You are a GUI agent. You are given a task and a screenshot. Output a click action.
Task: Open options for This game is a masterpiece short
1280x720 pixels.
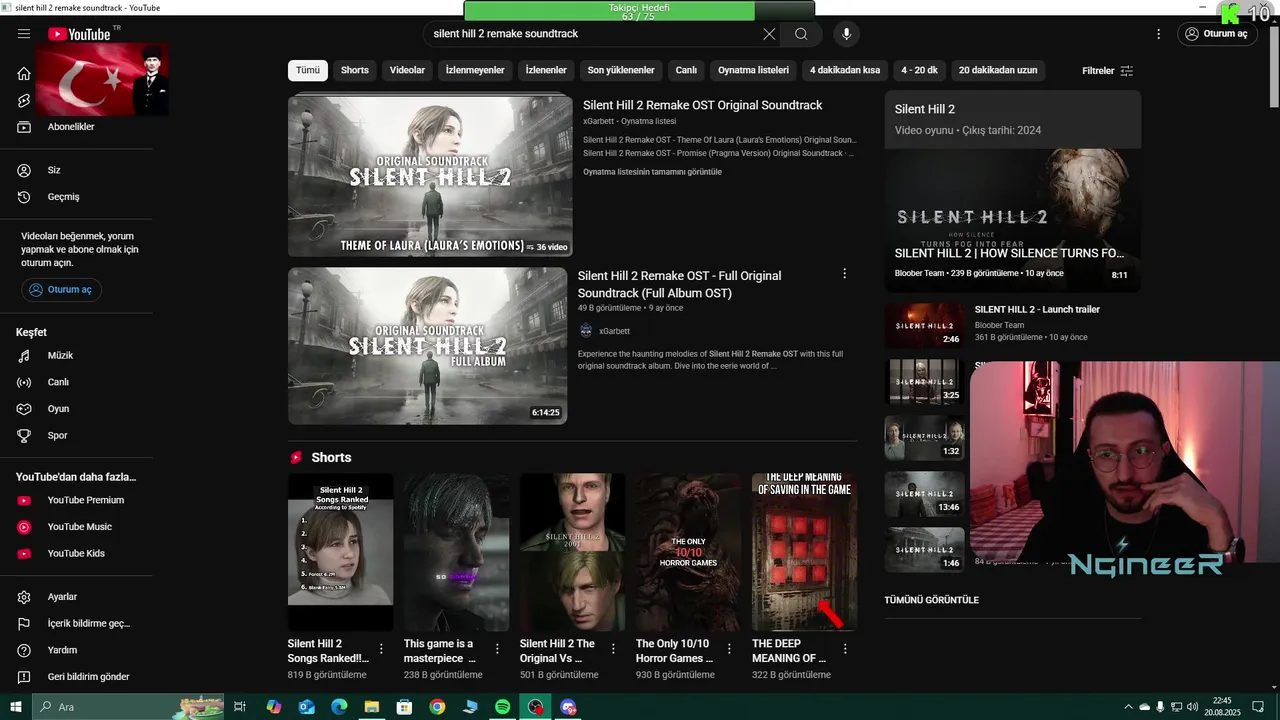(x=497, y=649)
